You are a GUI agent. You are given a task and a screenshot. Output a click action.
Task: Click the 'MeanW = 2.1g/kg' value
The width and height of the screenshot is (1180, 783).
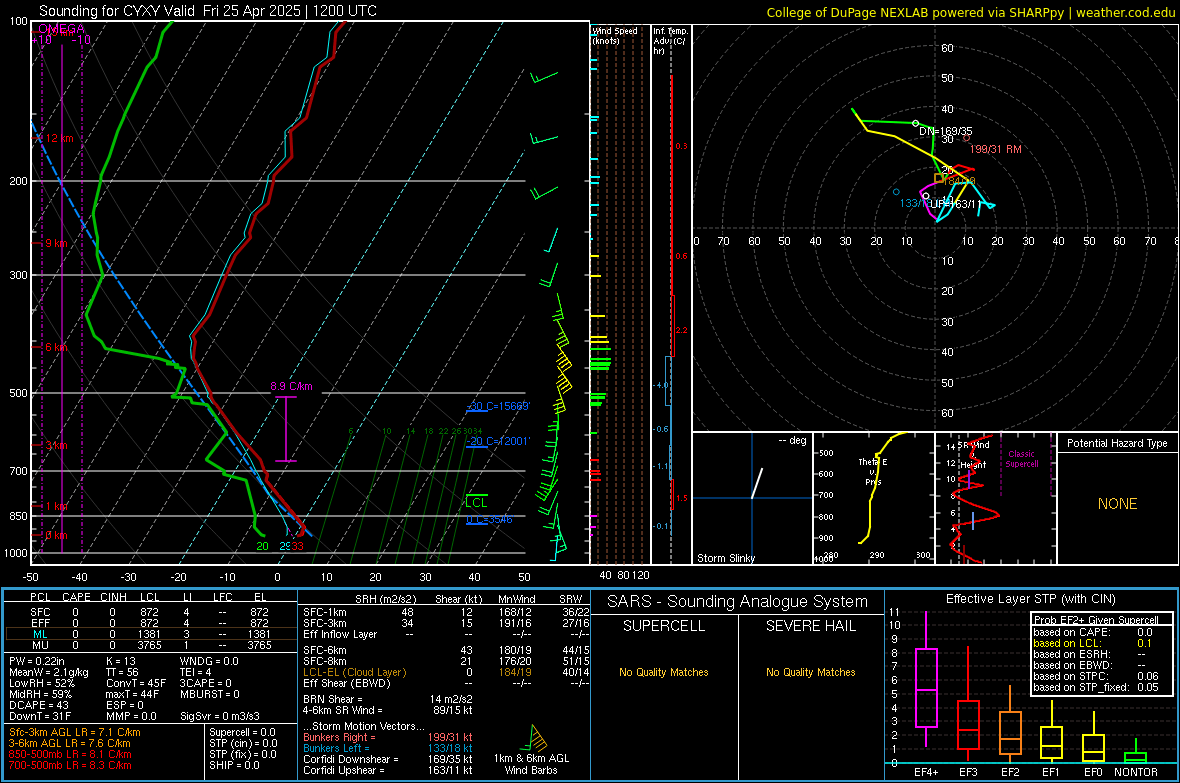tap(49, 672)
